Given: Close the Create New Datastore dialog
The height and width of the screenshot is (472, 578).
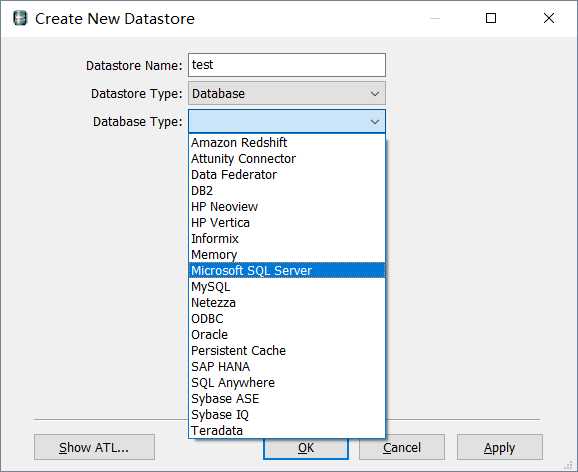Looking at the screenshot, I should [x=549, y=18].
